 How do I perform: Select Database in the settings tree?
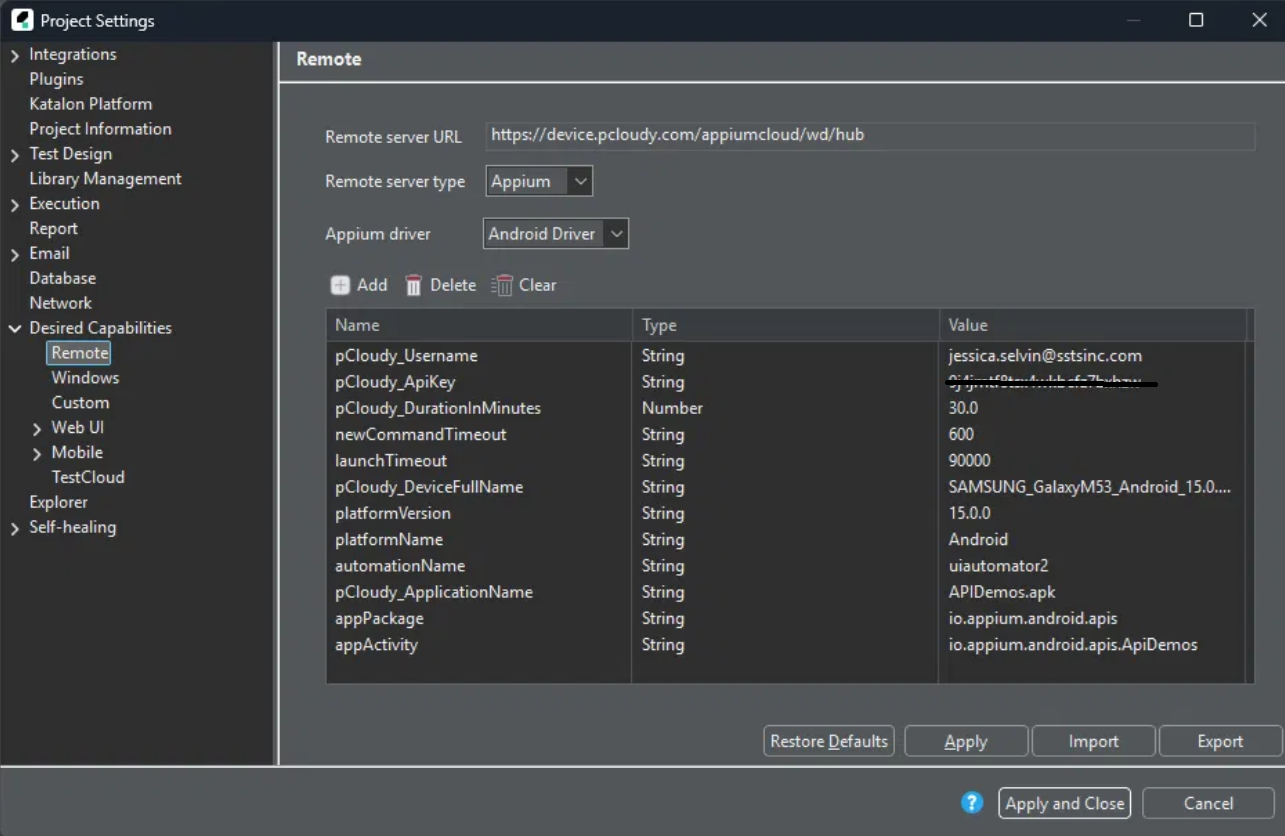(62, 278)
